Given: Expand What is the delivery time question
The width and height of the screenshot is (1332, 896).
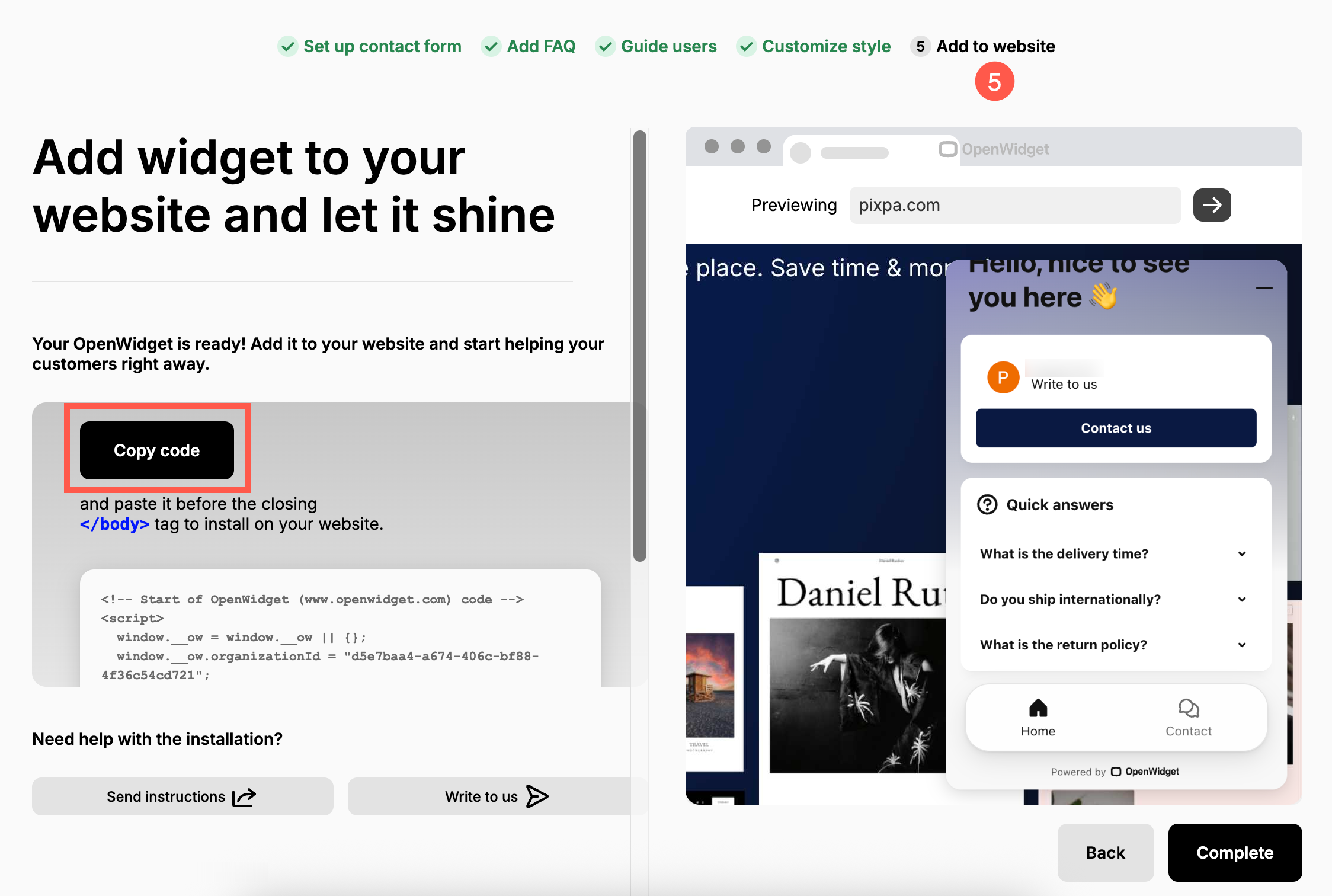Looking at the screenshot, I should tap(1114, 553).
